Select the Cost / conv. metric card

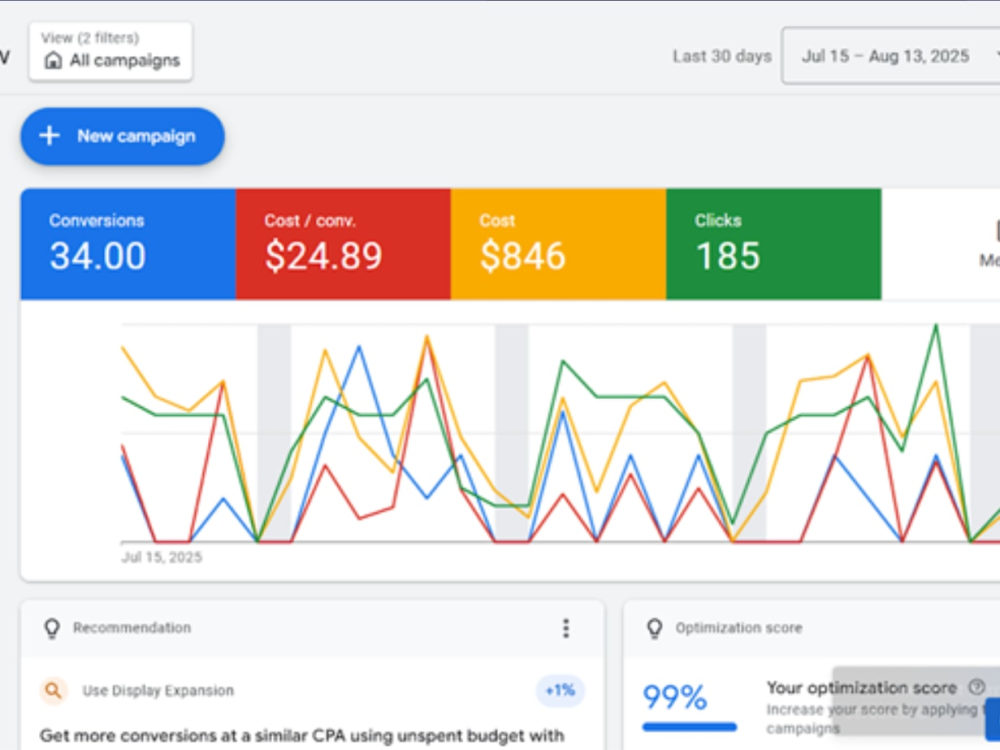(343, 244)
